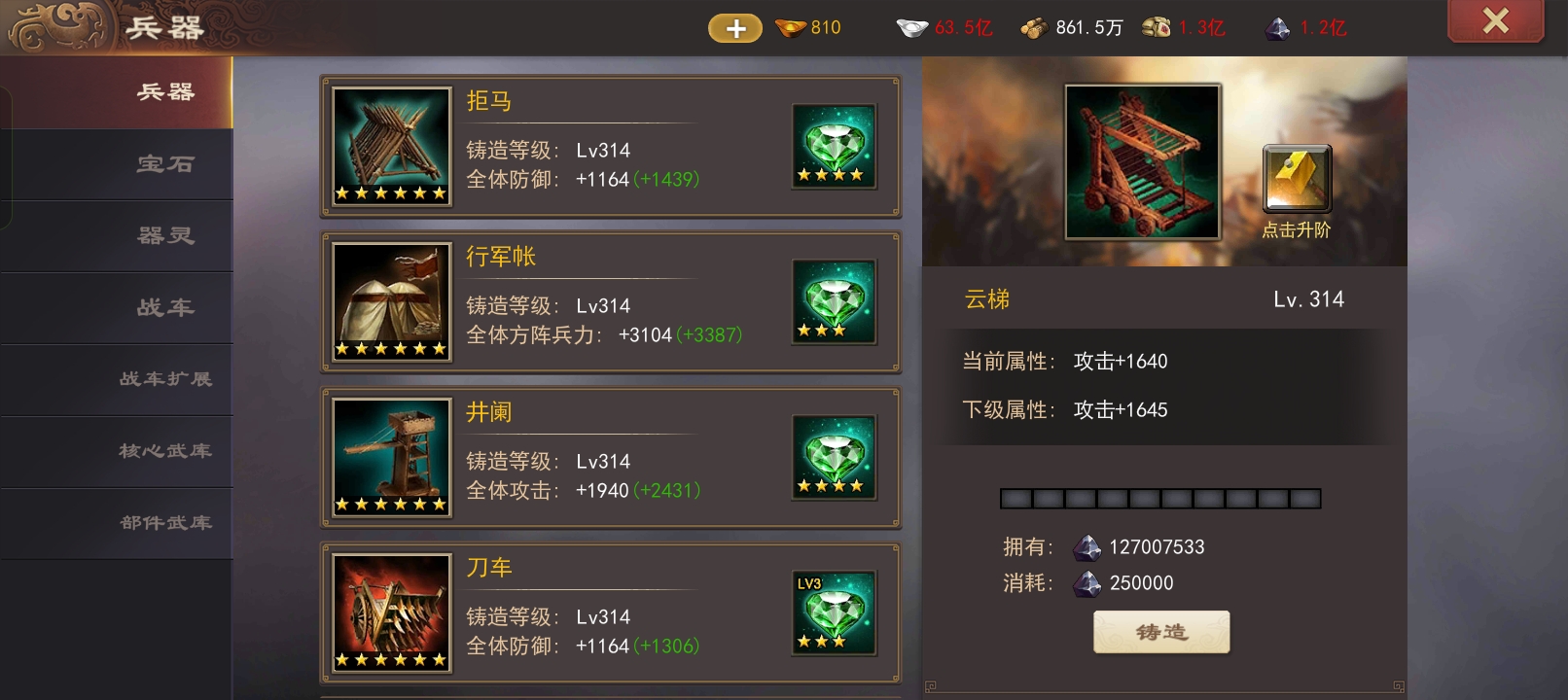Select the 行军帐 tent icon
Screen dimensions: 1568x700
392,301
